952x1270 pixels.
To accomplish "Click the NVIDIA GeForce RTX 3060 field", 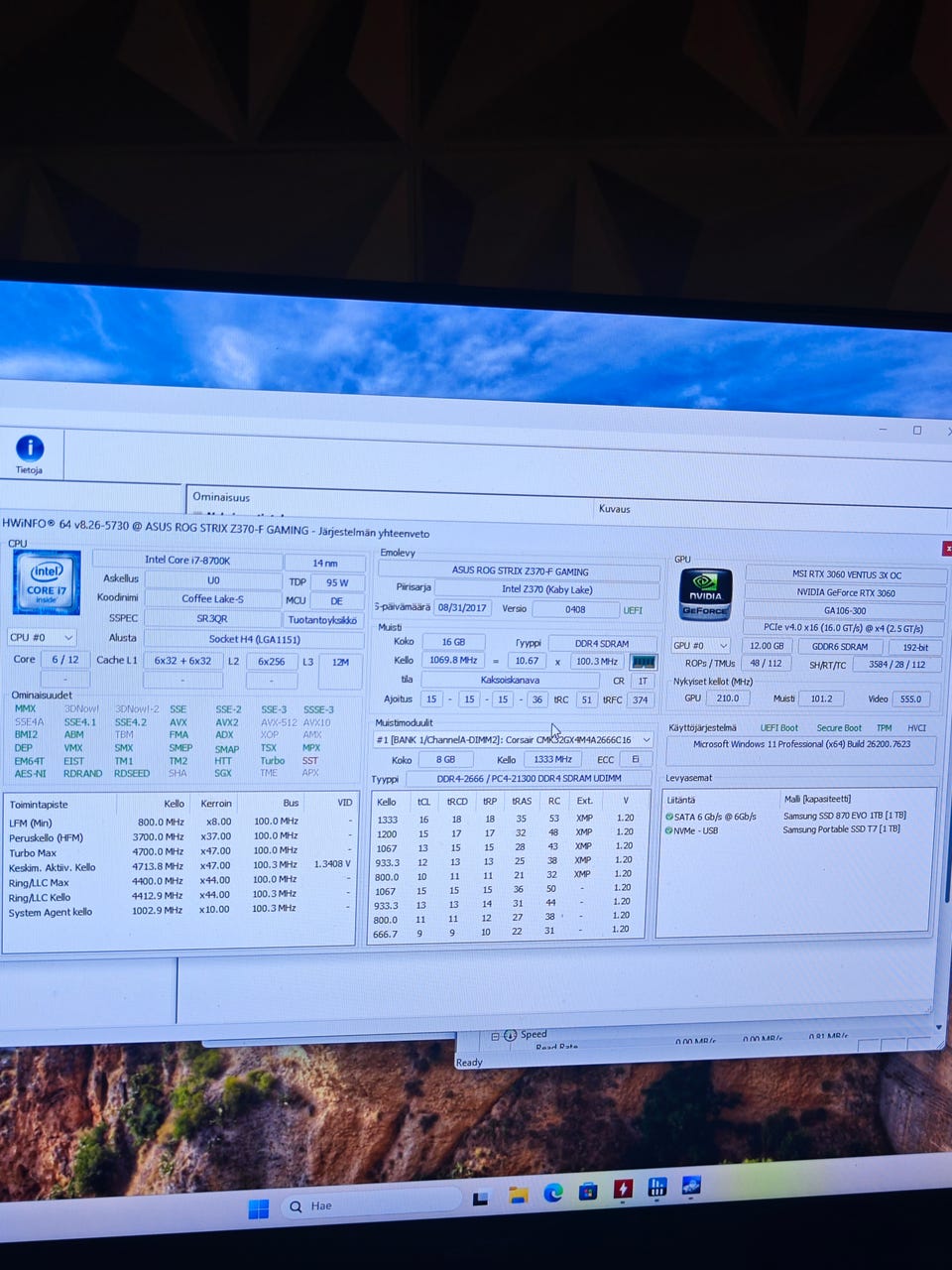I will (x=846, y=592).
